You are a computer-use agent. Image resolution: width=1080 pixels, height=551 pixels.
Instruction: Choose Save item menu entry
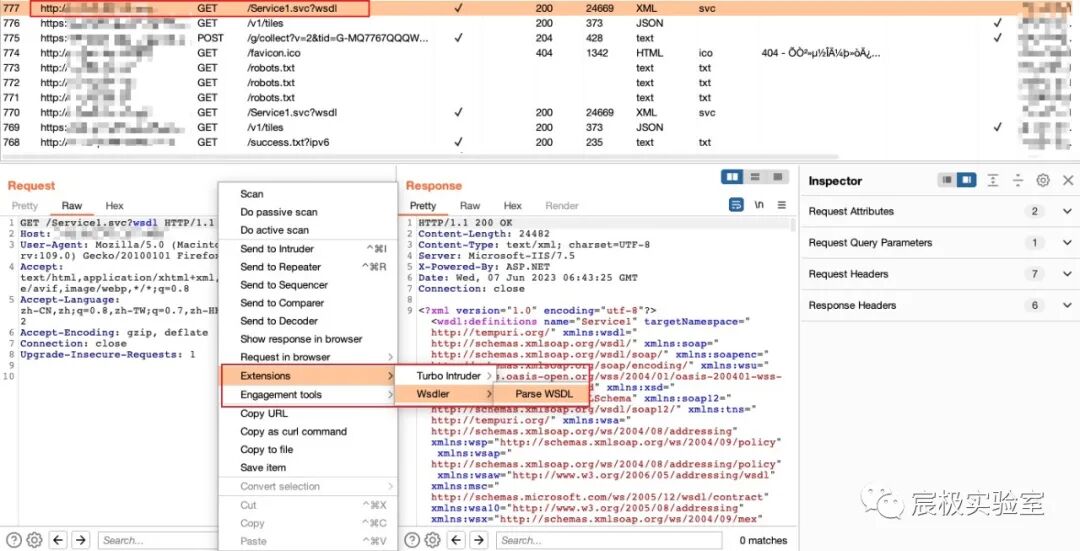coord(308,467)
